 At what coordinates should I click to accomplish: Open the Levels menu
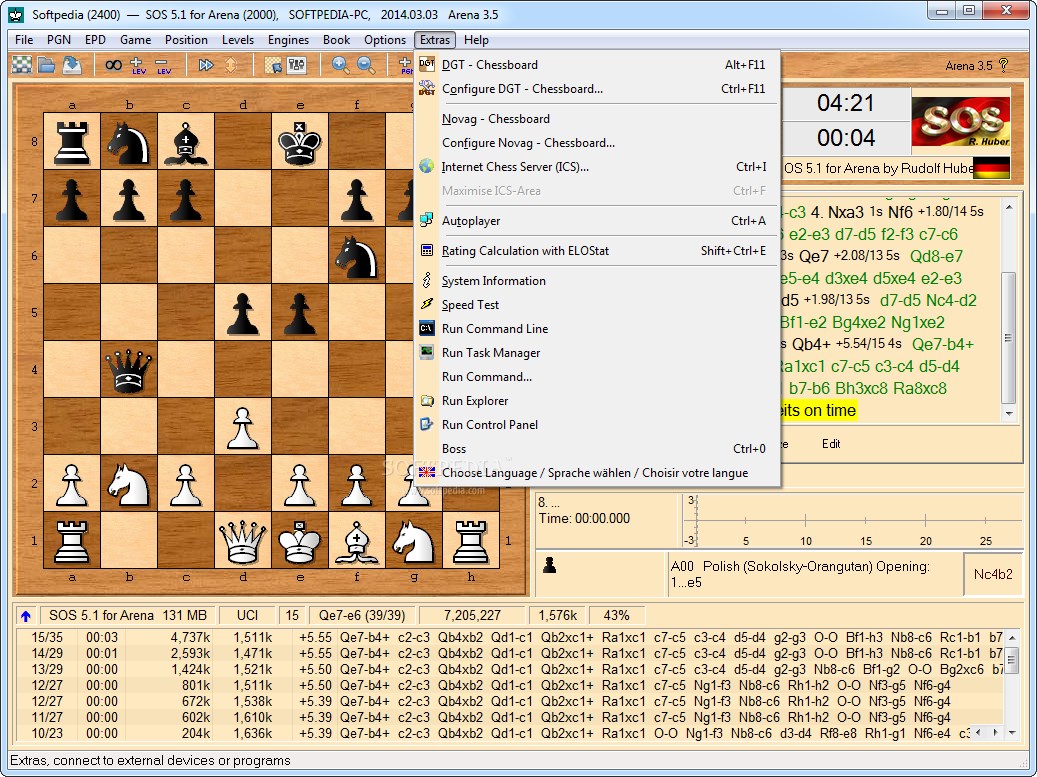point(238,40)
